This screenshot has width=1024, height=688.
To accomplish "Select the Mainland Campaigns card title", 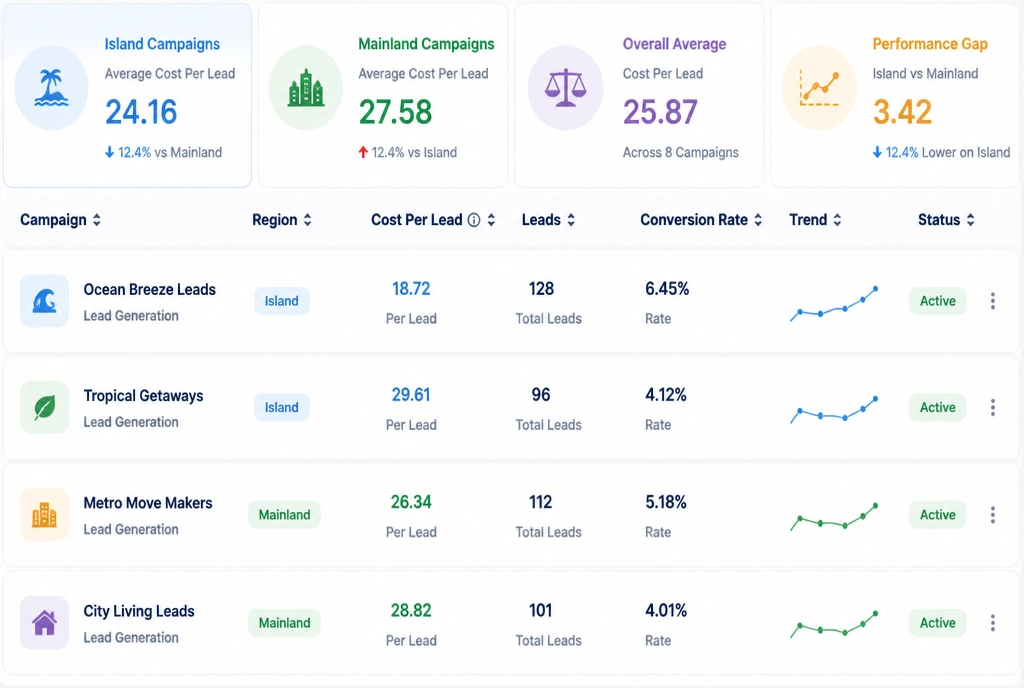I will click(x=426, y=44).
